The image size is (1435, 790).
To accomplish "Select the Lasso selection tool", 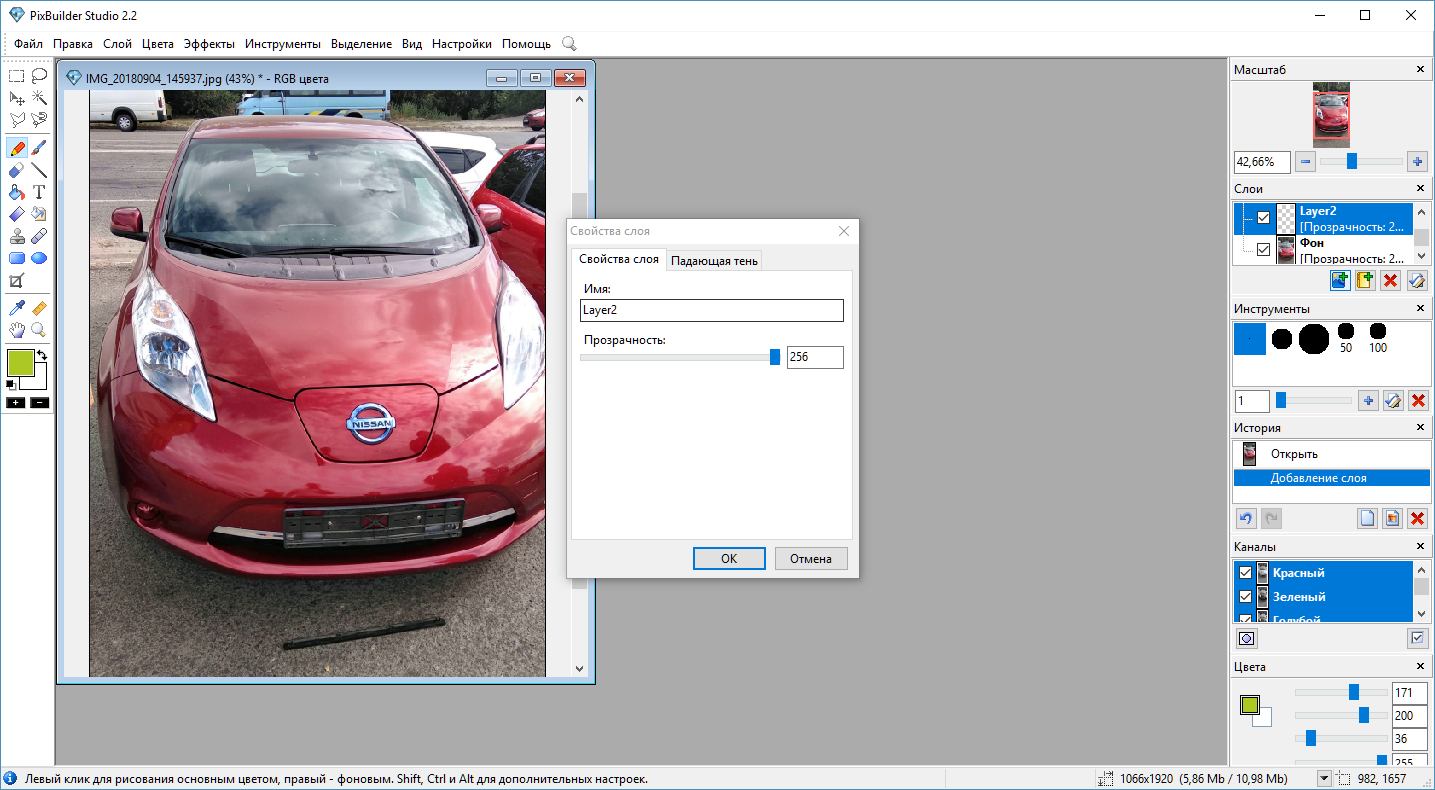I will pos(39,75).
